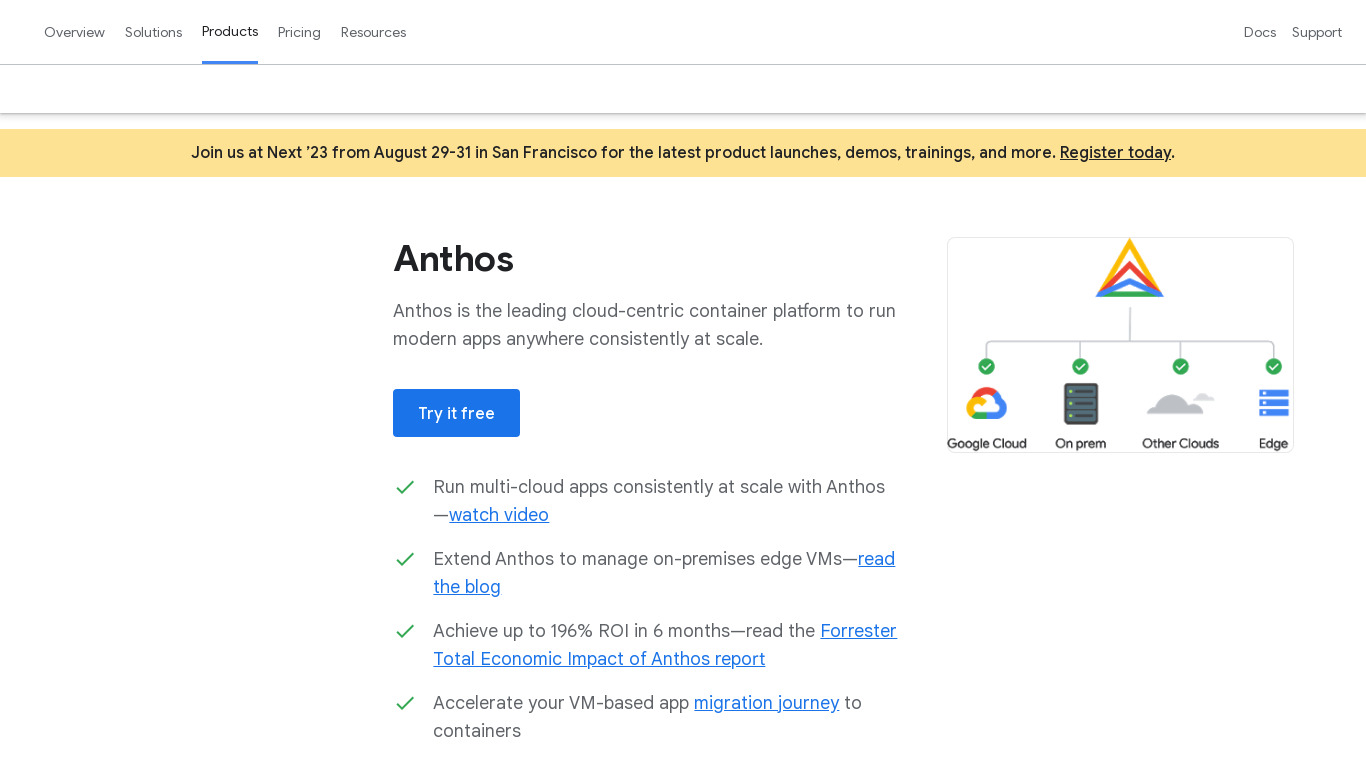Open the migration journey link
The image size is (1366, 768).
click(x=766, y=703)
